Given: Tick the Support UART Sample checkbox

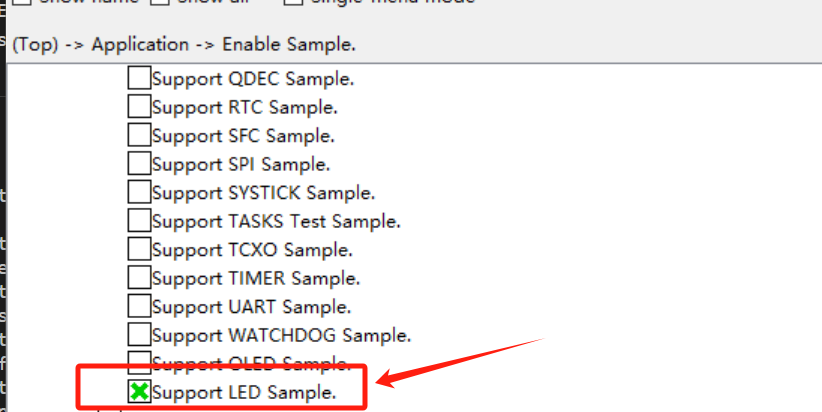Looking at the screenshot, I should (x=139, y=307).
